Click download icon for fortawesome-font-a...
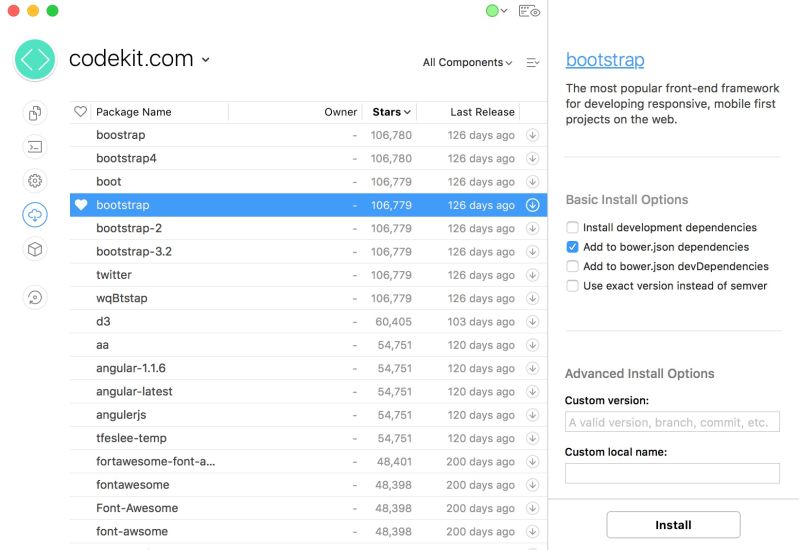The height and width of the screenshot is (550, 799). [532, 461]
